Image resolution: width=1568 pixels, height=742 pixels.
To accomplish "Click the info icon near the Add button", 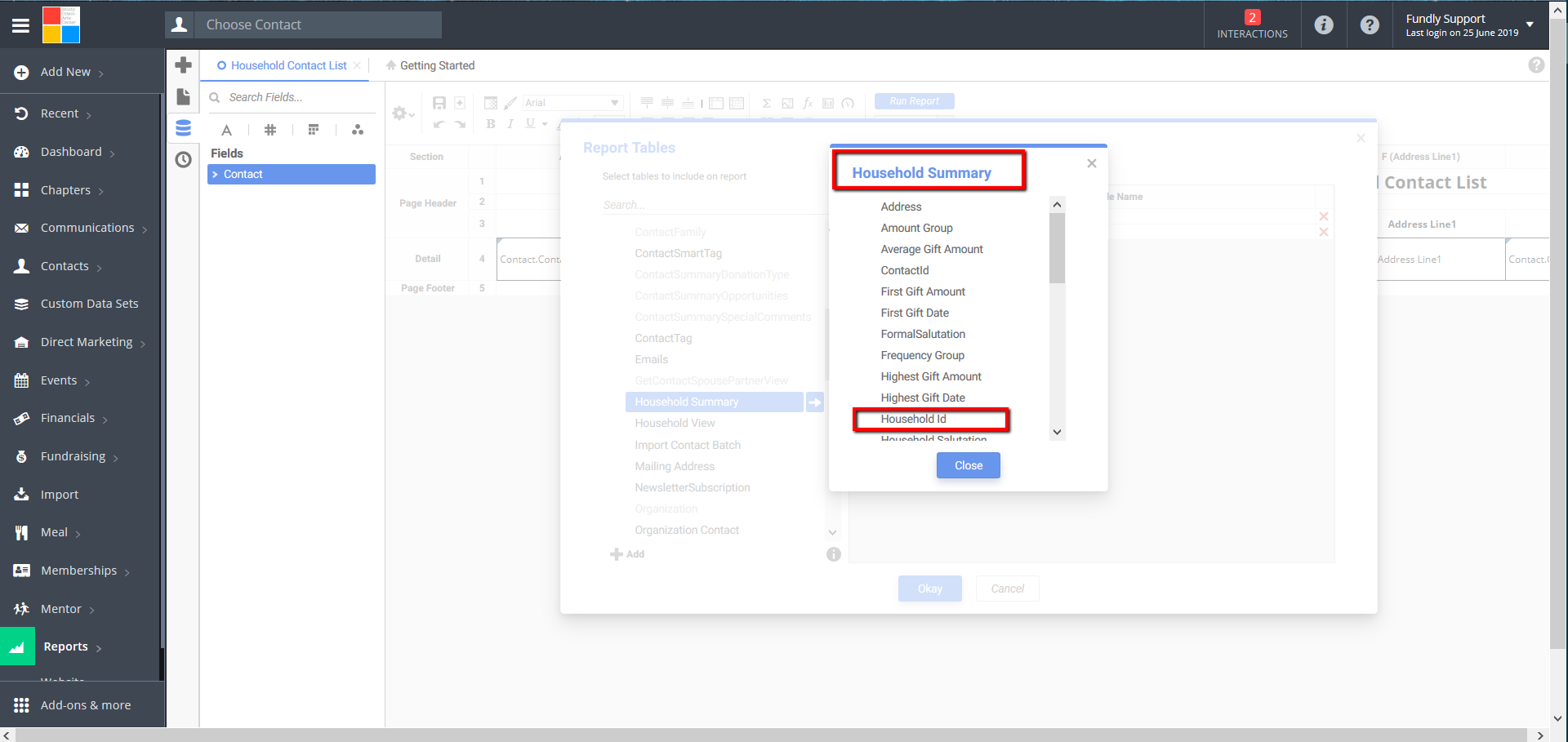I will pos(834,554).
